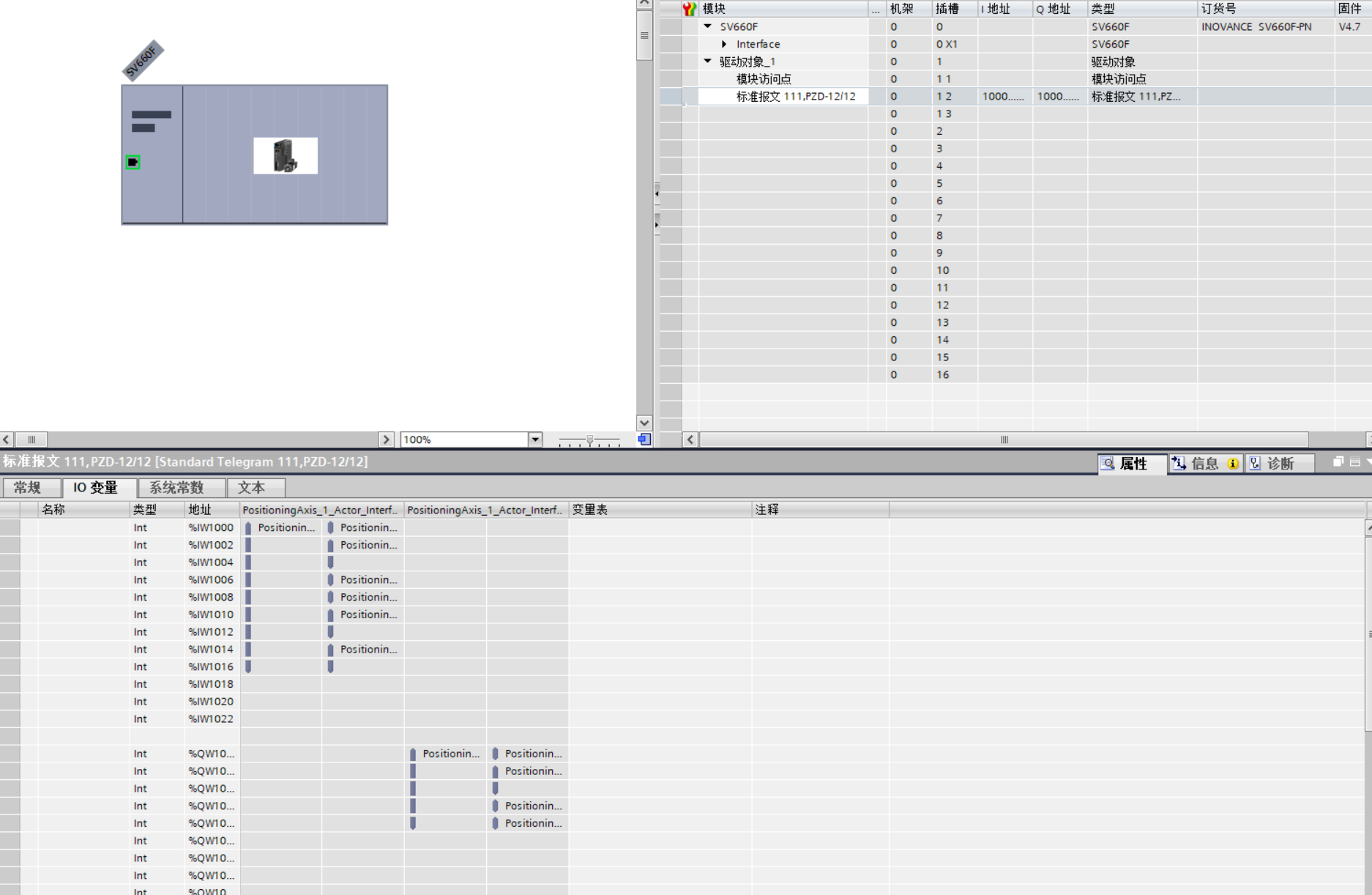Collapse the 驱动对象_1 node
The image size is (1372, 895).
coord(708,62)
